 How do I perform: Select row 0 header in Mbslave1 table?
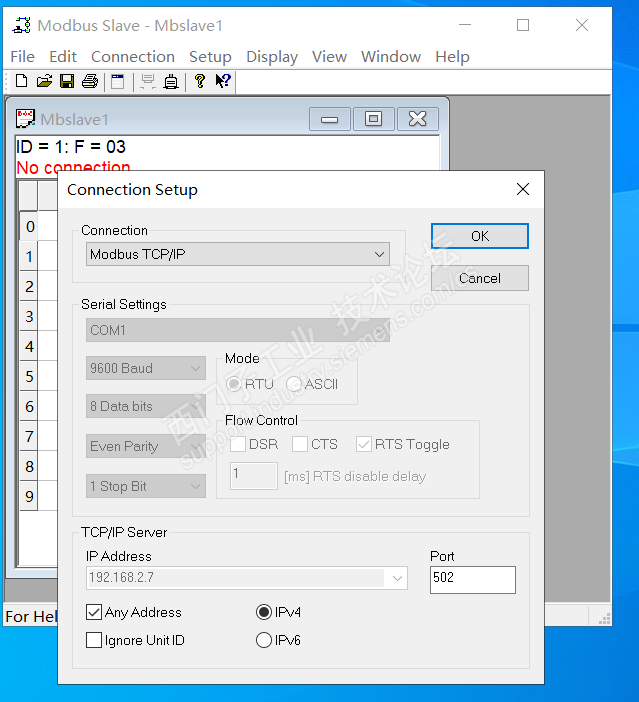(29, 226)
